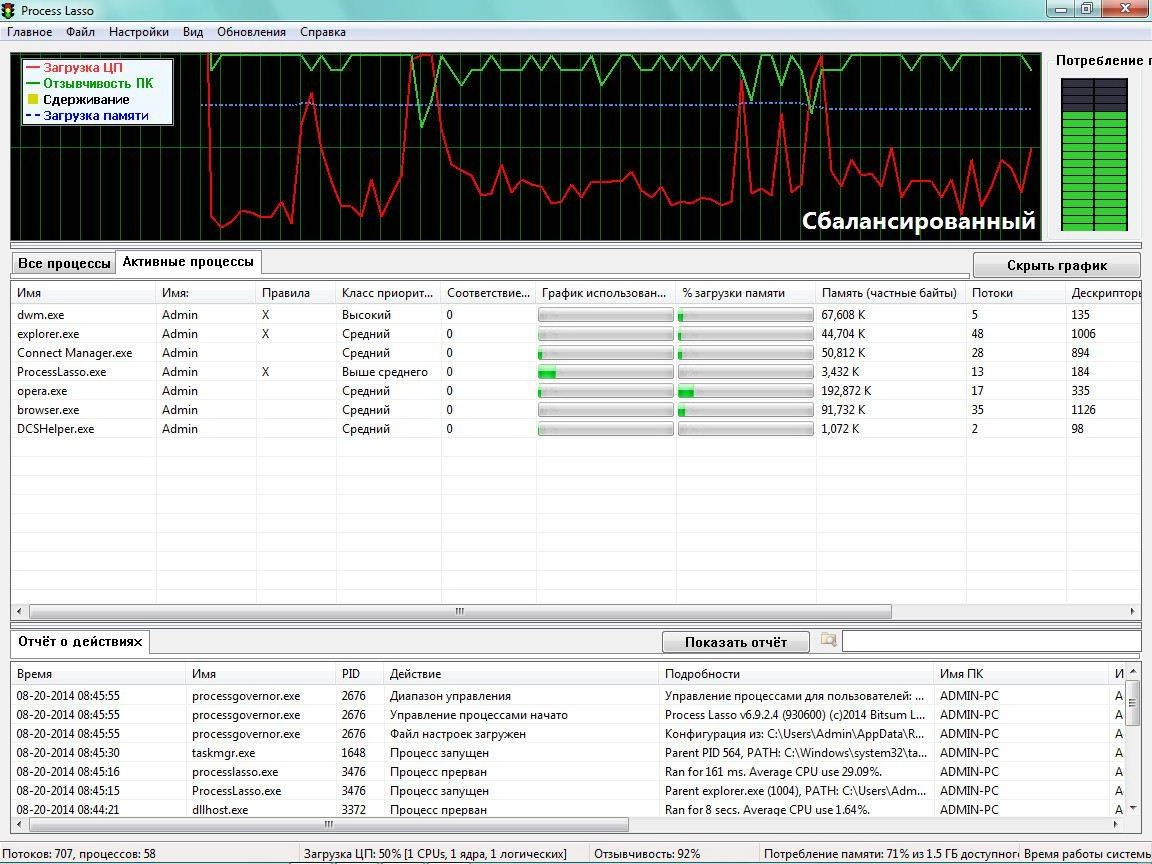Viewport: 1152px width, 864px height.
Task: Click the log scroll-down arrow
Action: point(1133,808)
